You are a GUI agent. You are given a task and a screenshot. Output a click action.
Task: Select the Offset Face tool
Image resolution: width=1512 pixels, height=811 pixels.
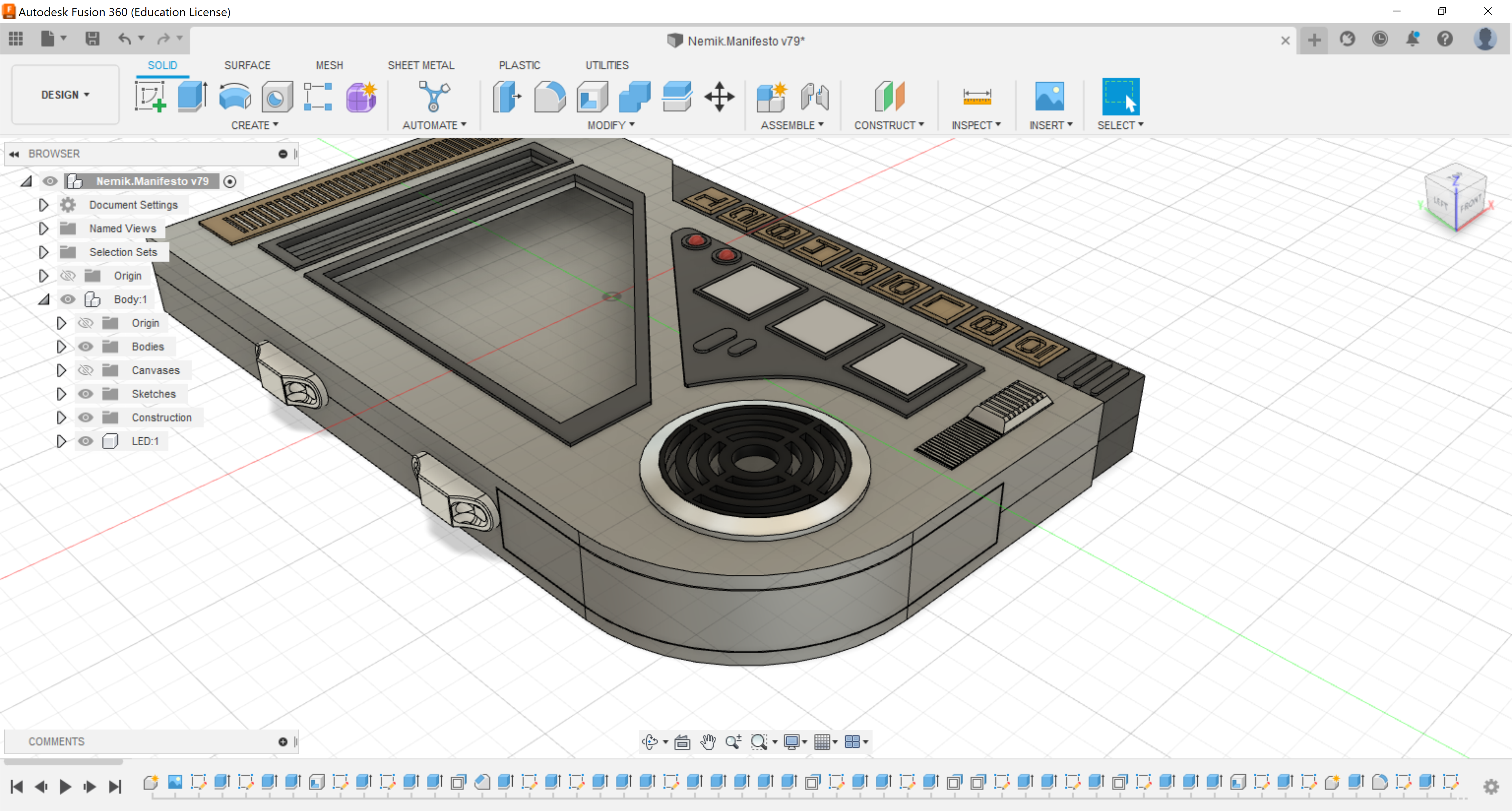coord(677,97)
